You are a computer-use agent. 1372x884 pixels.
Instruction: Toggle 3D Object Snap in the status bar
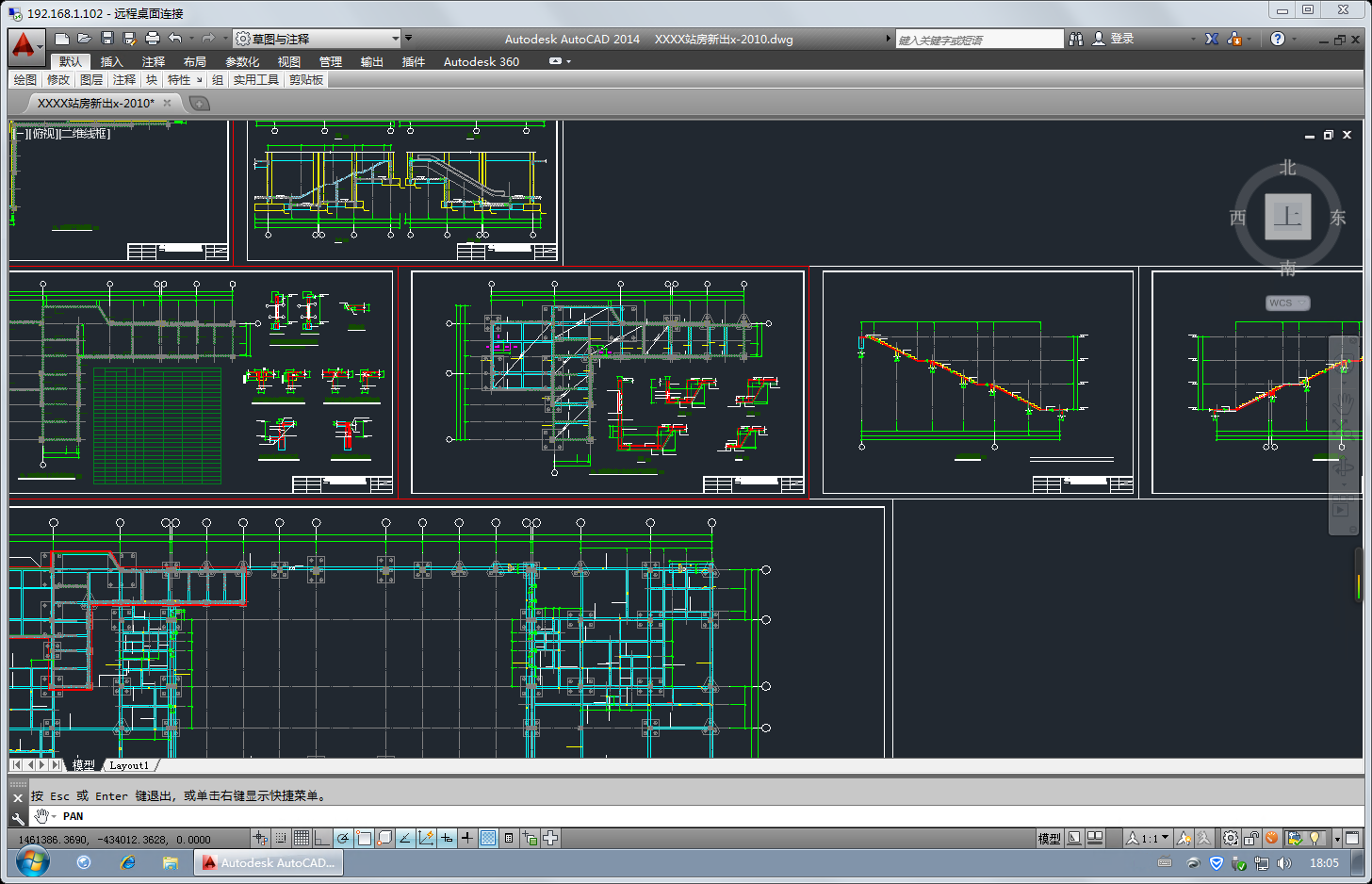384,838
